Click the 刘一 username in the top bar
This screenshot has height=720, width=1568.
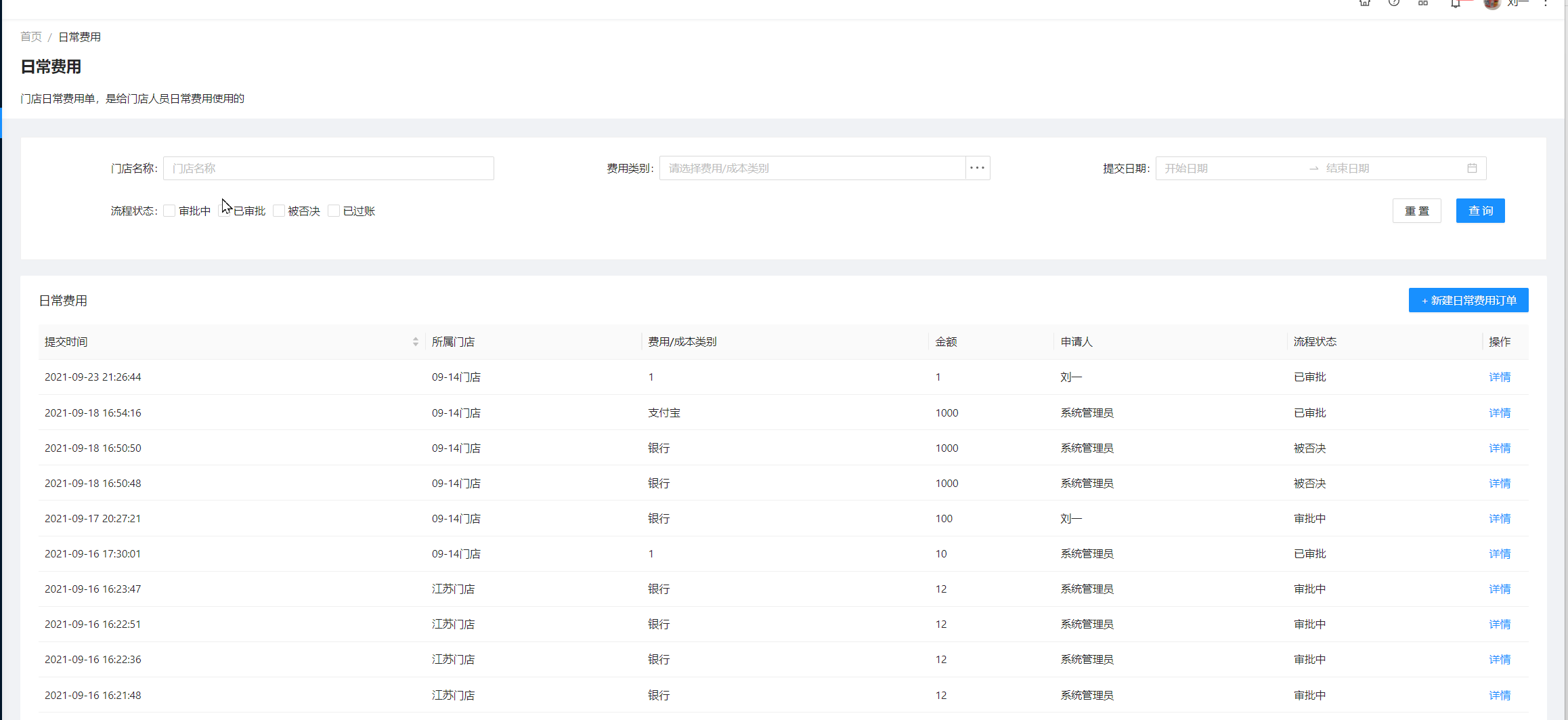tap(1517, 3)
